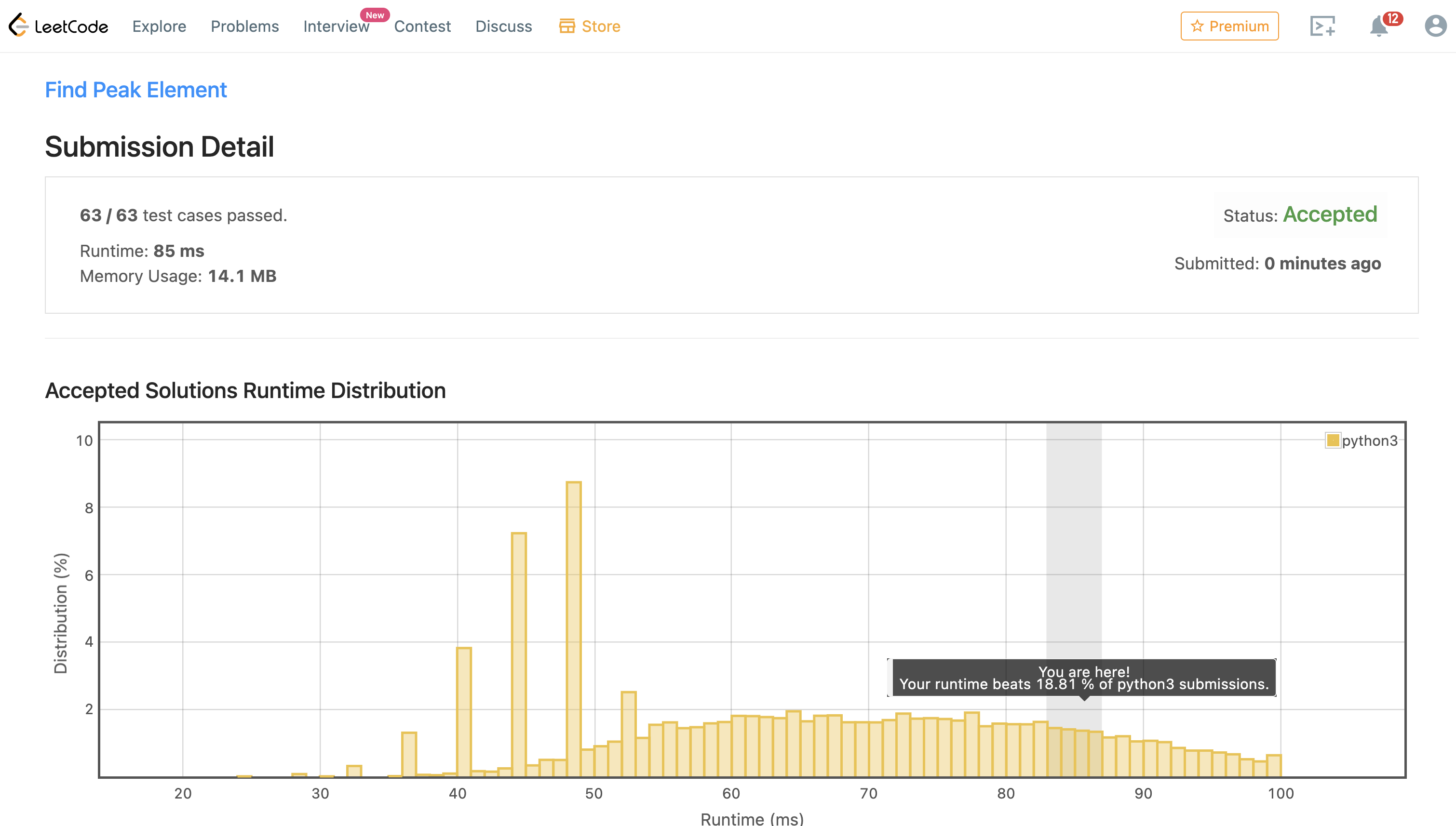Click the 44 ms distribution bar
The image size is (1456, 826).
519,653
